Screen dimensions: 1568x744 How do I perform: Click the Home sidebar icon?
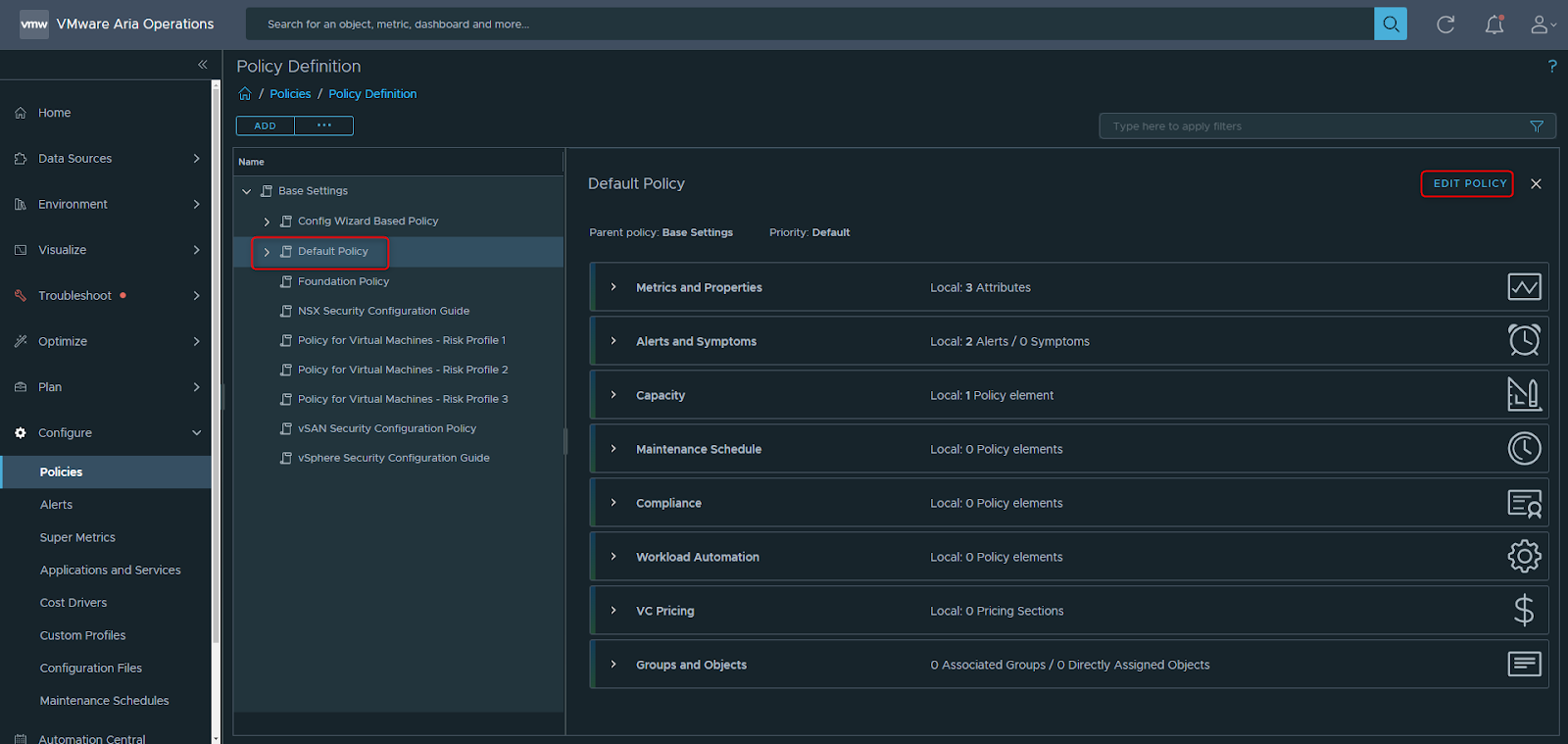point(21,113)
